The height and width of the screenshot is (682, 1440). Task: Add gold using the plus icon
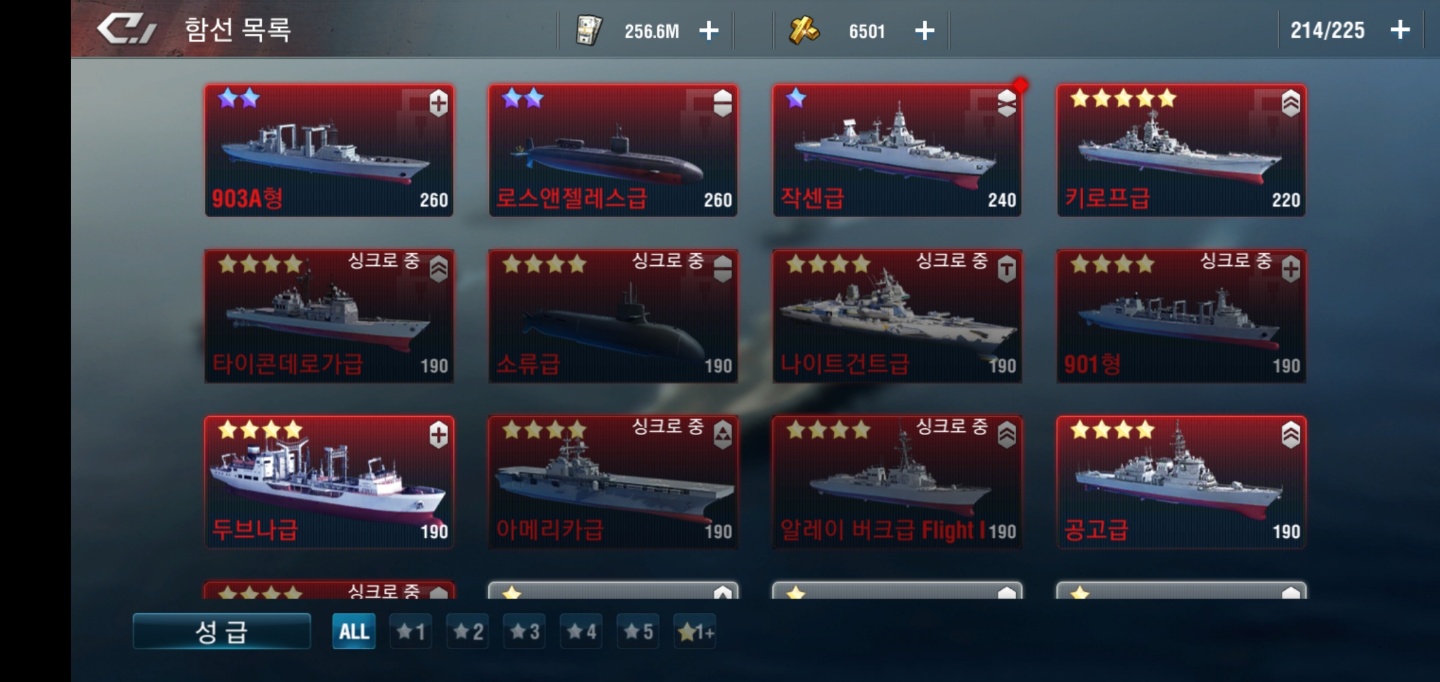click(x=925, y=31)
